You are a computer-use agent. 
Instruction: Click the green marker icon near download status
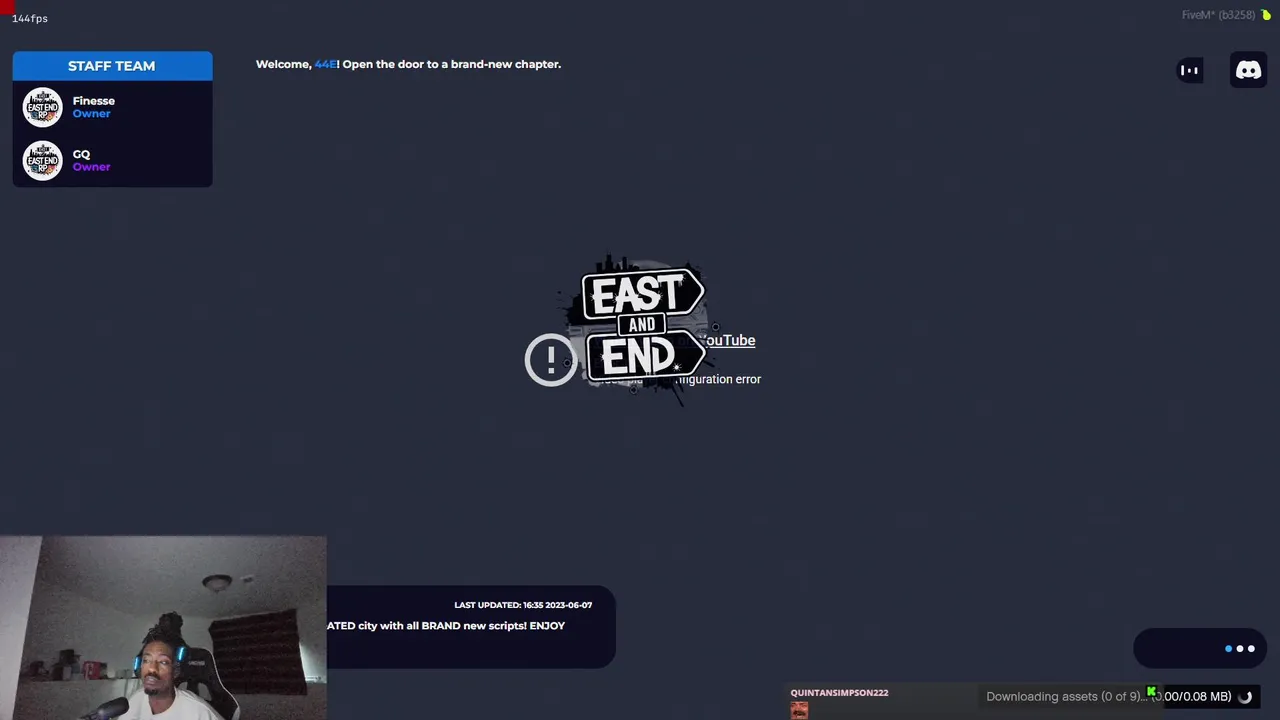tap(1152, 691)
